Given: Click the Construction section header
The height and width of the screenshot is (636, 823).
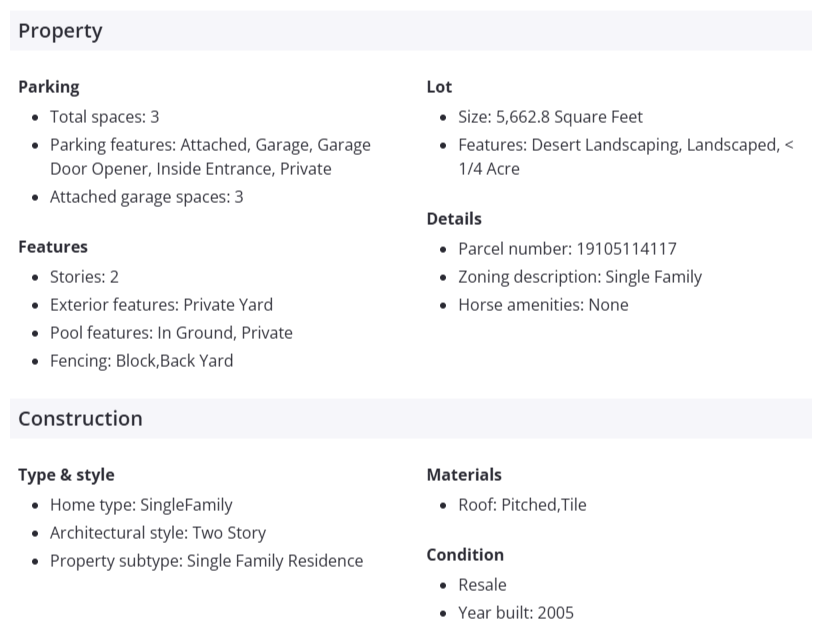Looking at the screenshot, I should point(80,419).
